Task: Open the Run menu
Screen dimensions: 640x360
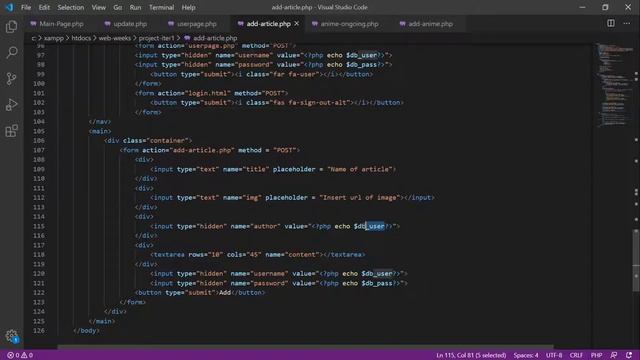Action: point(135,7)
